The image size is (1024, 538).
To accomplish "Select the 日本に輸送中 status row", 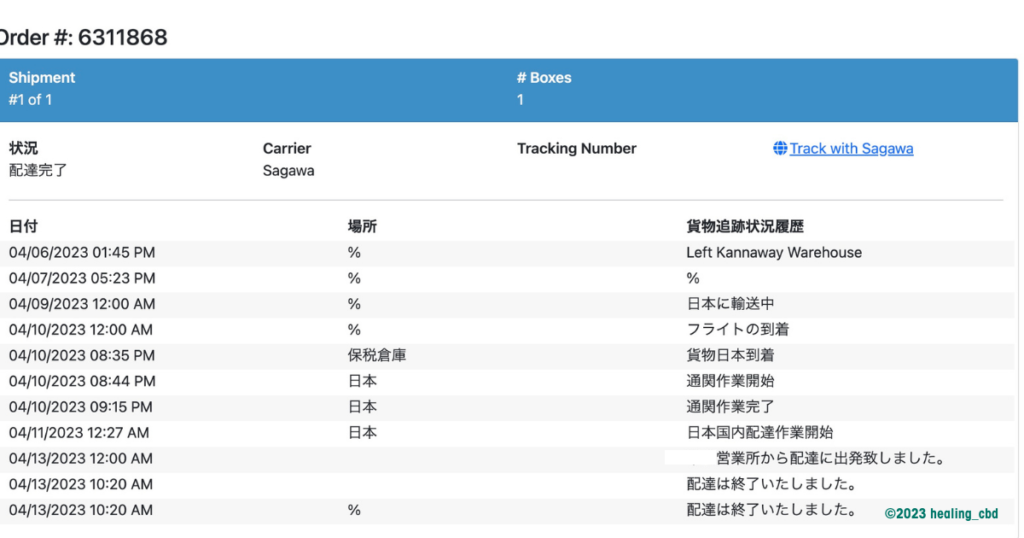I will point(730,304).
